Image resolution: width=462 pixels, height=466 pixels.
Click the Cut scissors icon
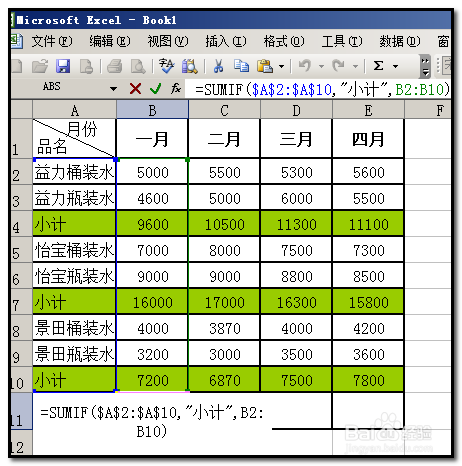(x=218, y=66)
